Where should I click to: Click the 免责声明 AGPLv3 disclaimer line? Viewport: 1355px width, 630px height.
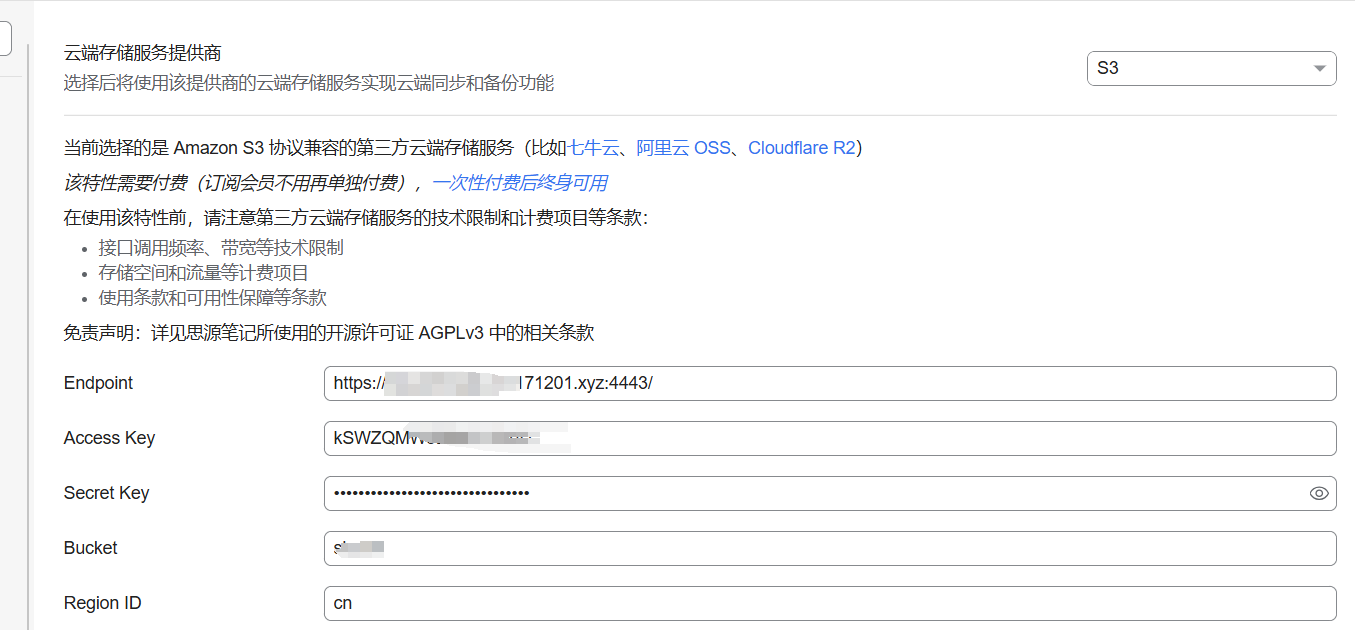[x=329, y=333]
